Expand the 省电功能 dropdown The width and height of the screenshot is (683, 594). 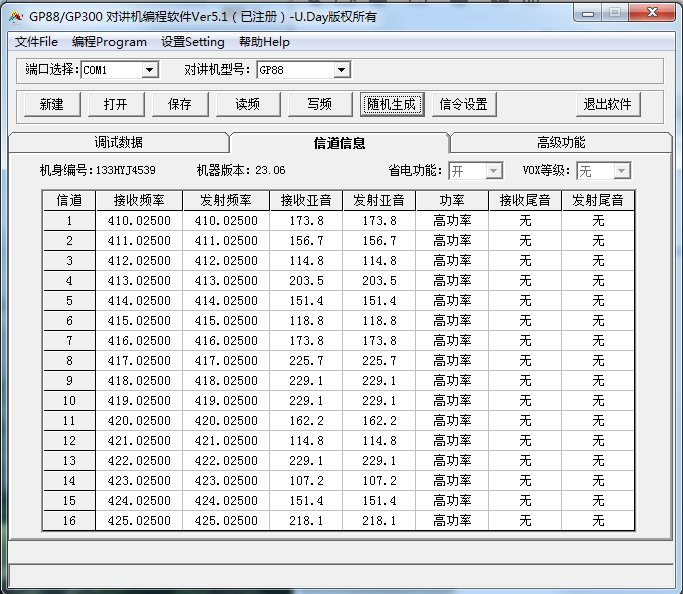[x=494, y=171]
